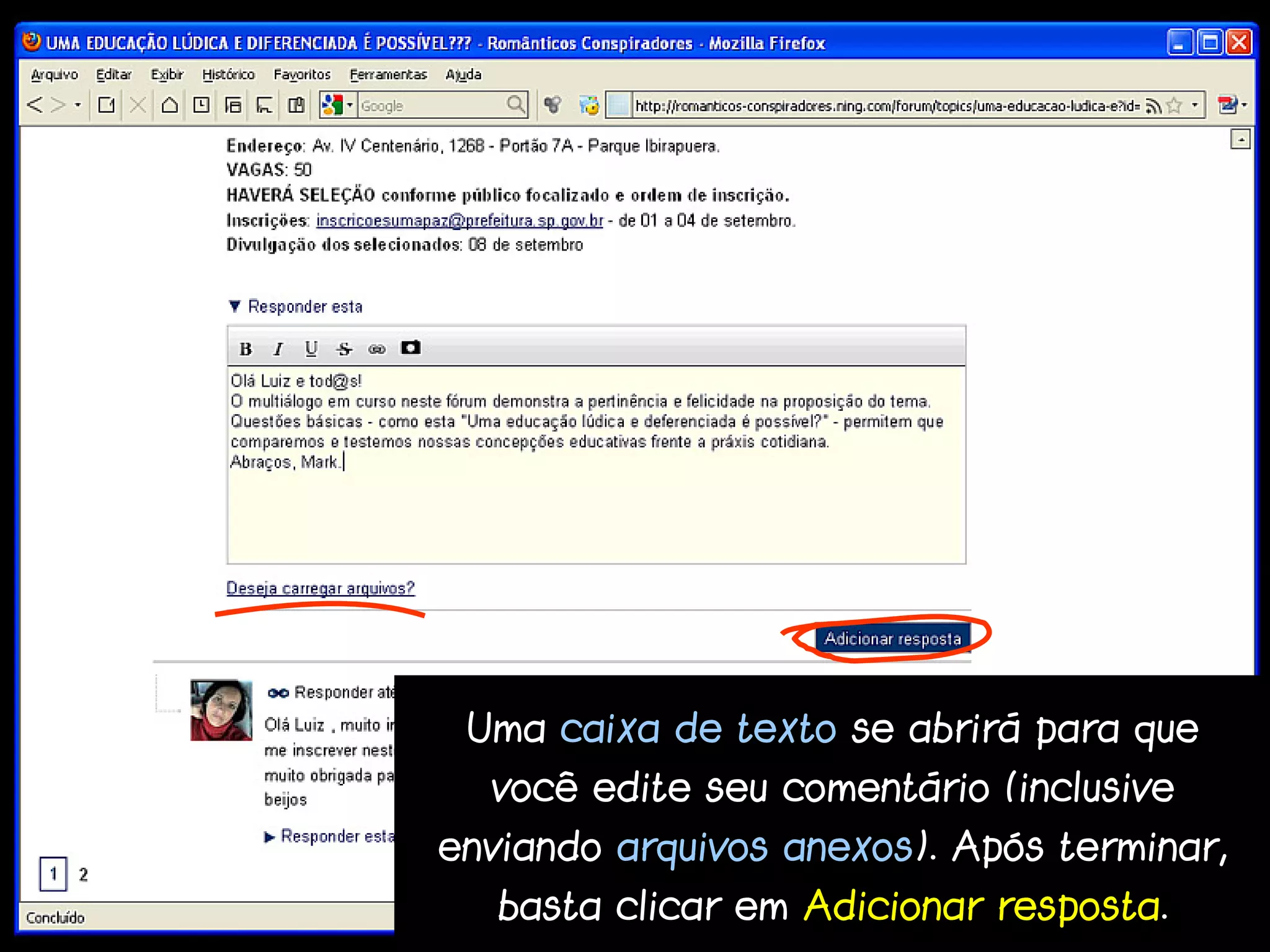The image size is (1270, 952).
Task: Click the address bar URL field
Action: point(887,106)
